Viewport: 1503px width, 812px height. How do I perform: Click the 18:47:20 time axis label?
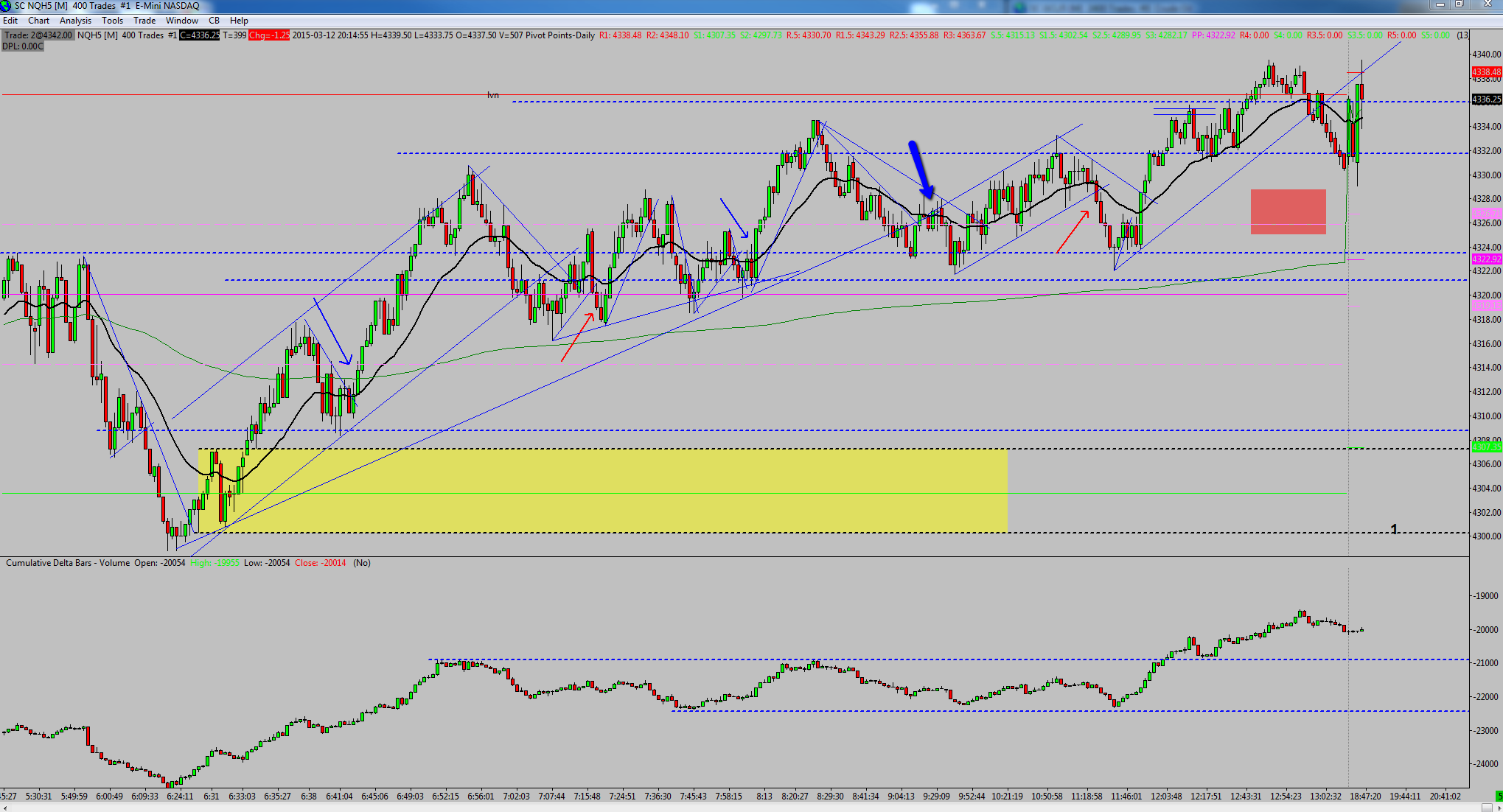(x=1365, y=797)
